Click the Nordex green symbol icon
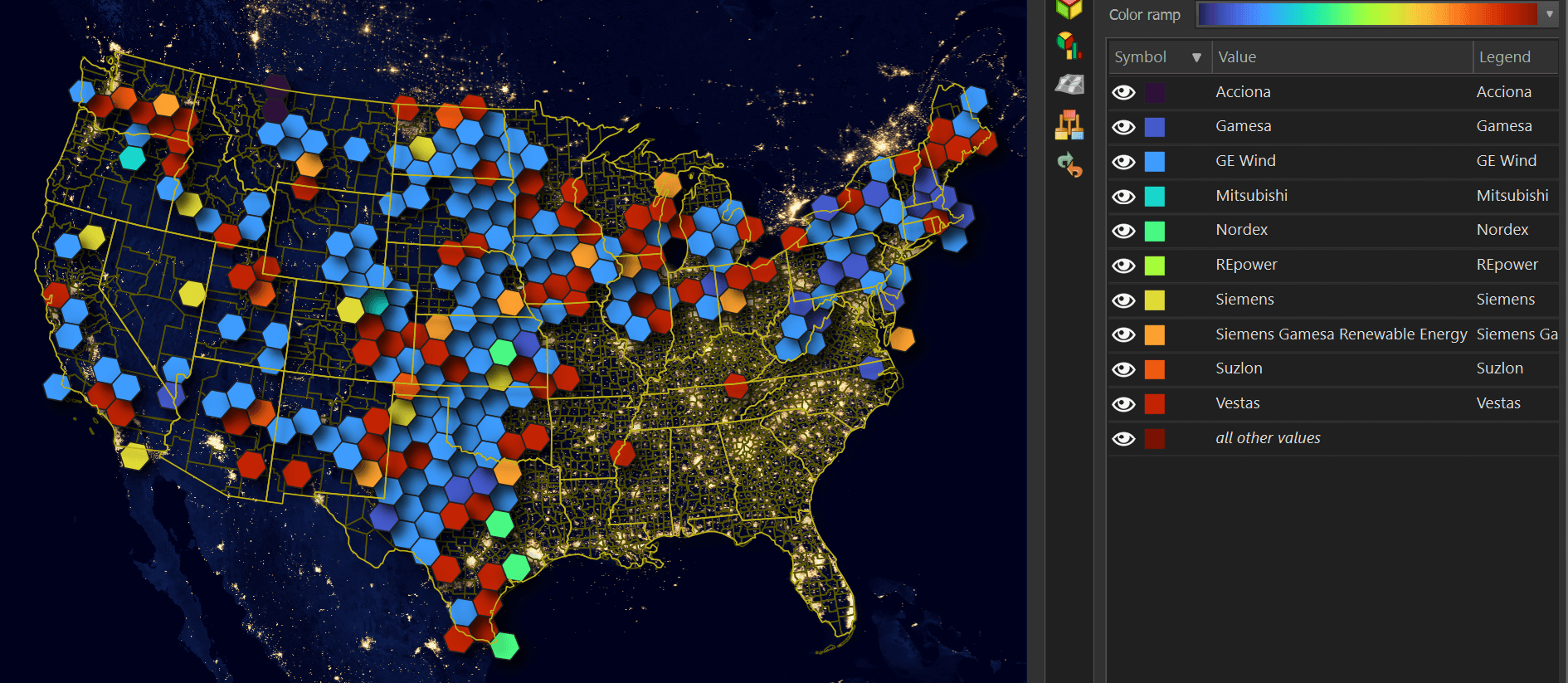The height and width of the screenshot is (683, 1568). (x=1154, y=231)
